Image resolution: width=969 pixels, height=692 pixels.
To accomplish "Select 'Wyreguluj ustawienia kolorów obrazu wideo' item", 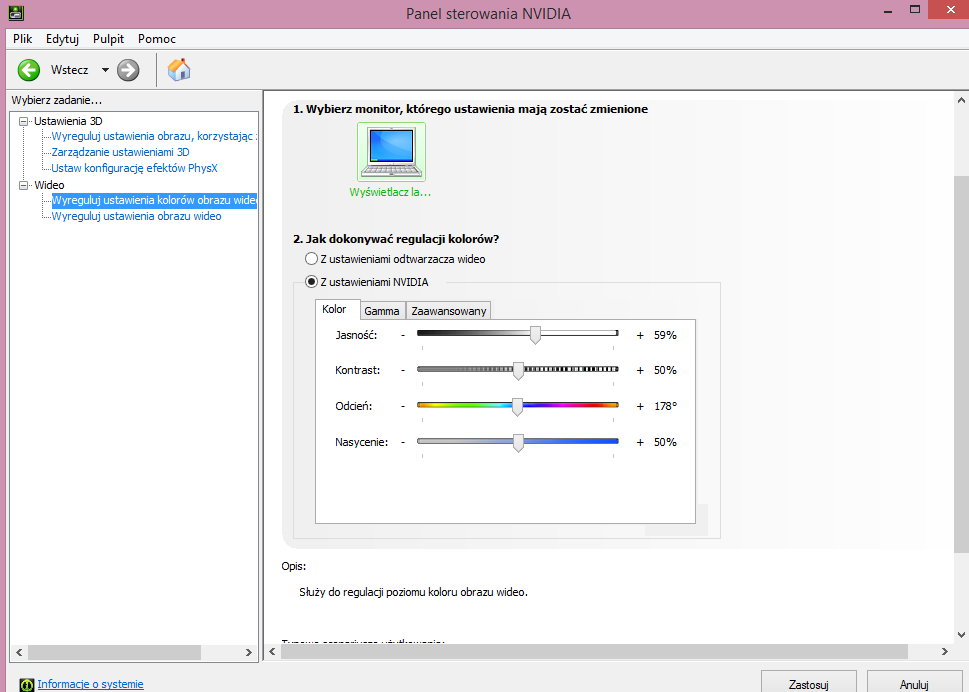I will (154, 200).
